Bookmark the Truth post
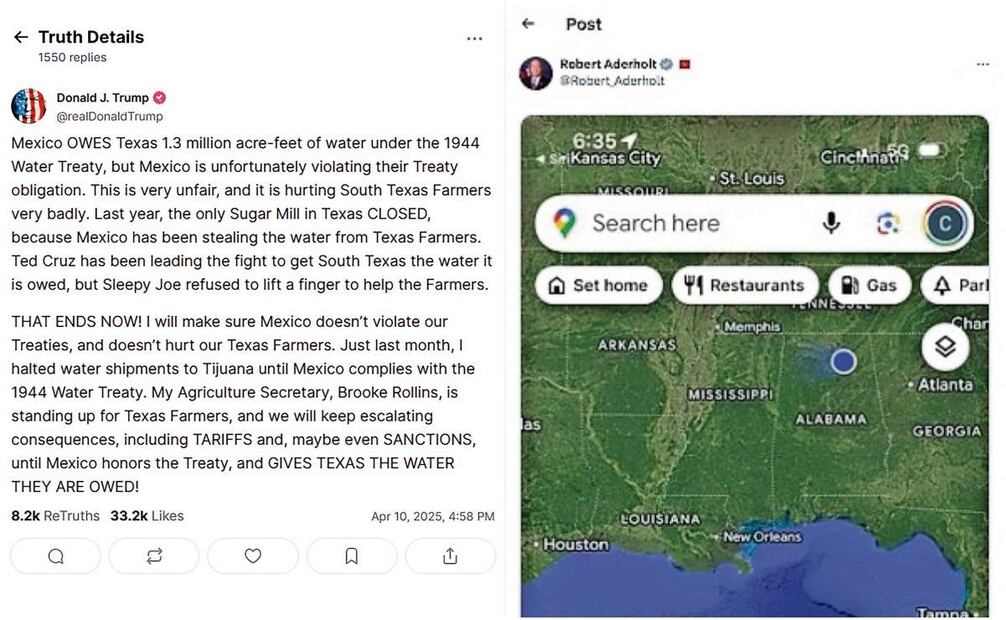 point(352,556)
